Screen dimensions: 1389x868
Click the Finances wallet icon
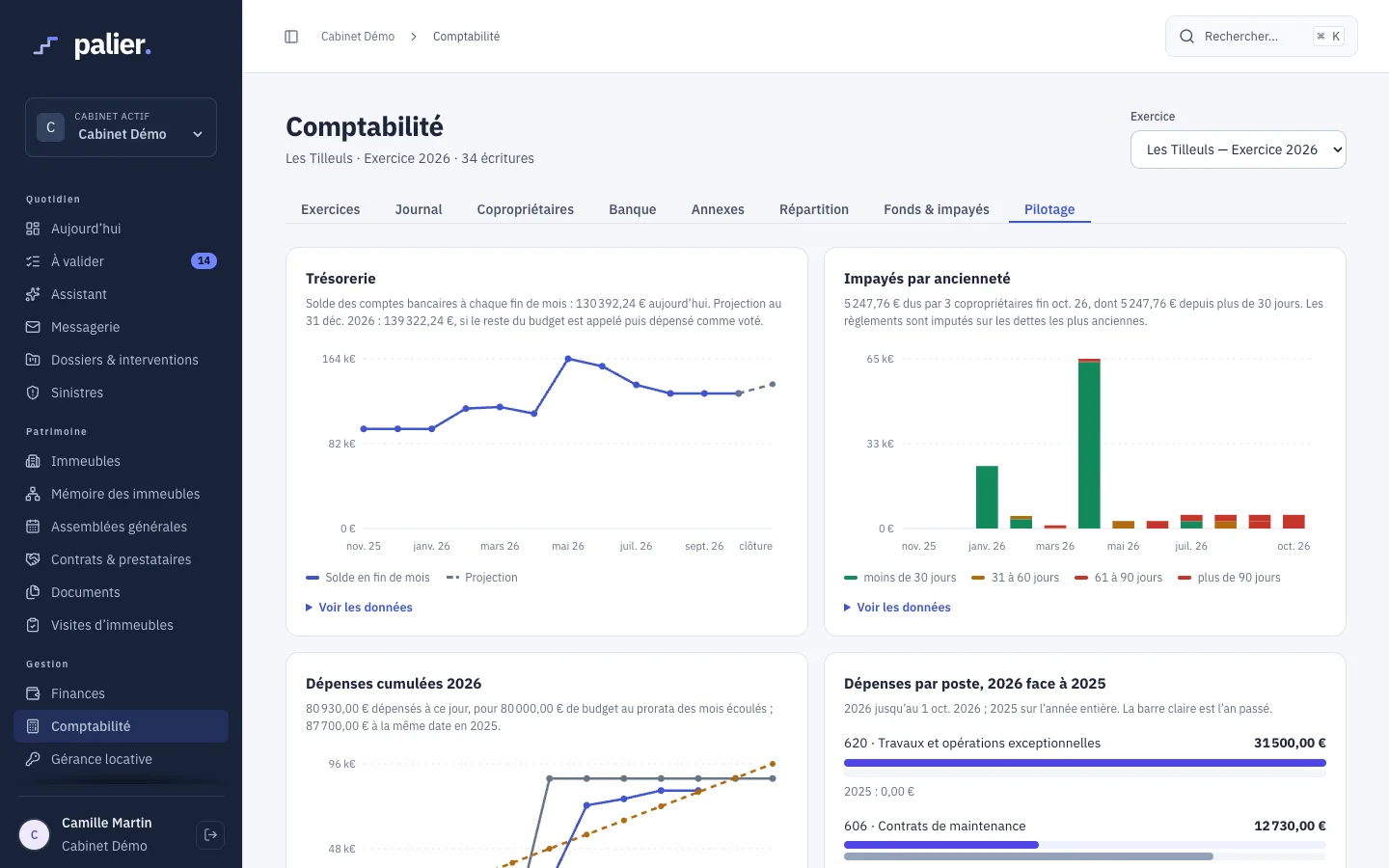click(33, 693)
